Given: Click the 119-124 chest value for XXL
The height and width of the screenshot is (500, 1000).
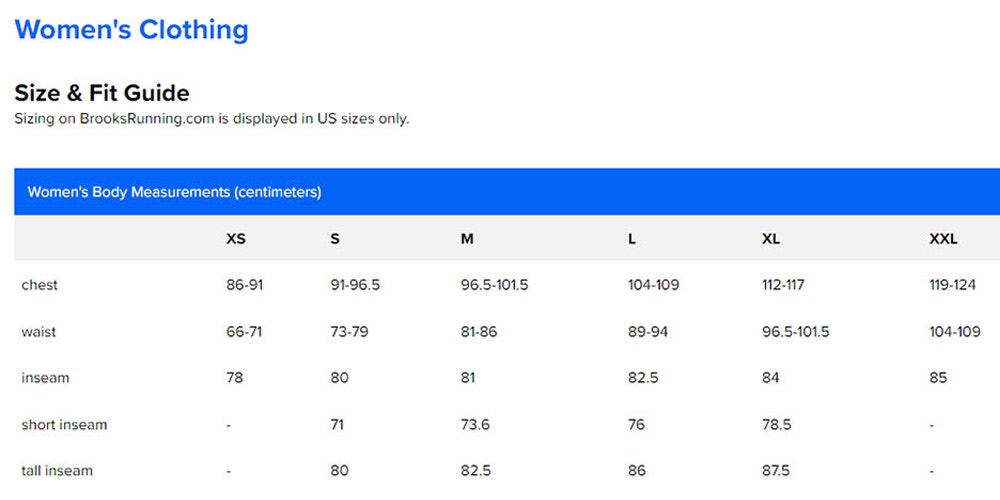Looking at the screenshot, I should (953, 285).
